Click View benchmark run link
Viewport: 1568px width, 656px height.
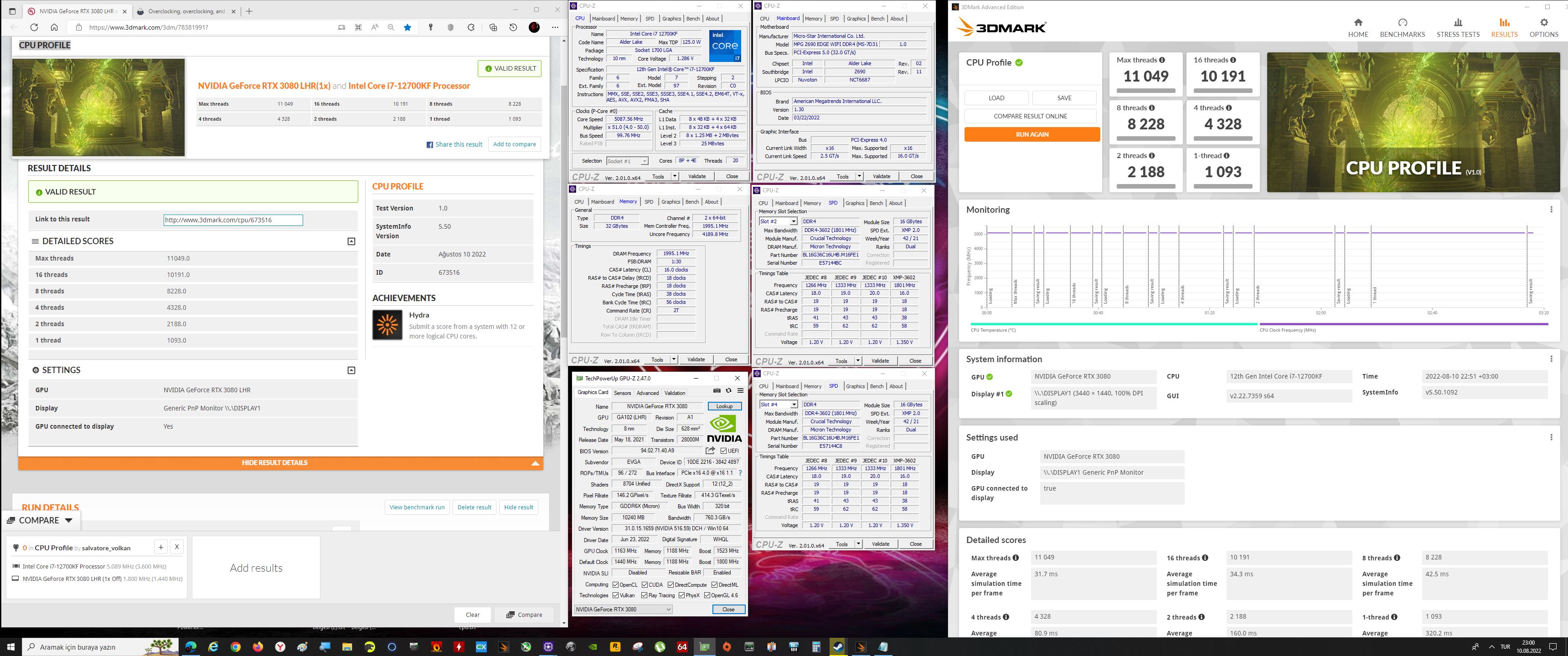(417, 507)
